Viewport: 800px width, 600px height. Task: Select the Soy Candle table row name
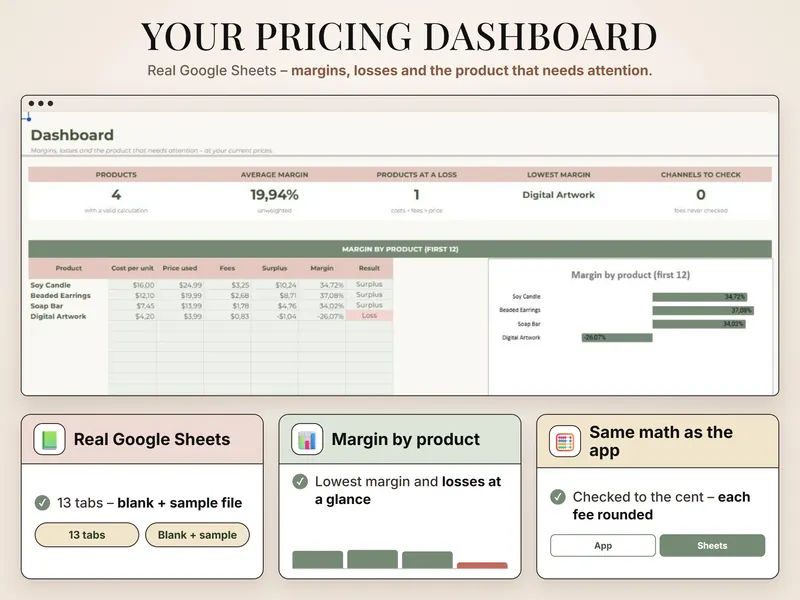pos(51,285)
